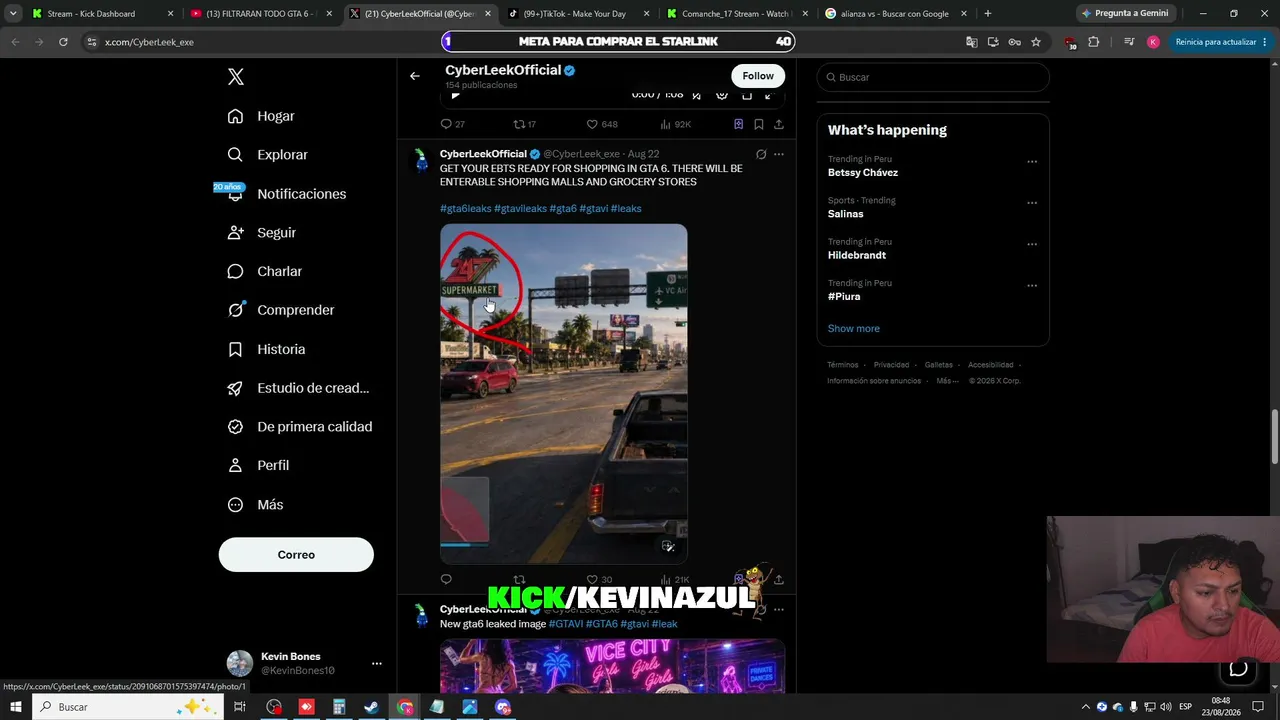This screenshot has height=720, width=1280.
Task: Open the Chrome profile avatar K
Action: tap(1153, 42)
